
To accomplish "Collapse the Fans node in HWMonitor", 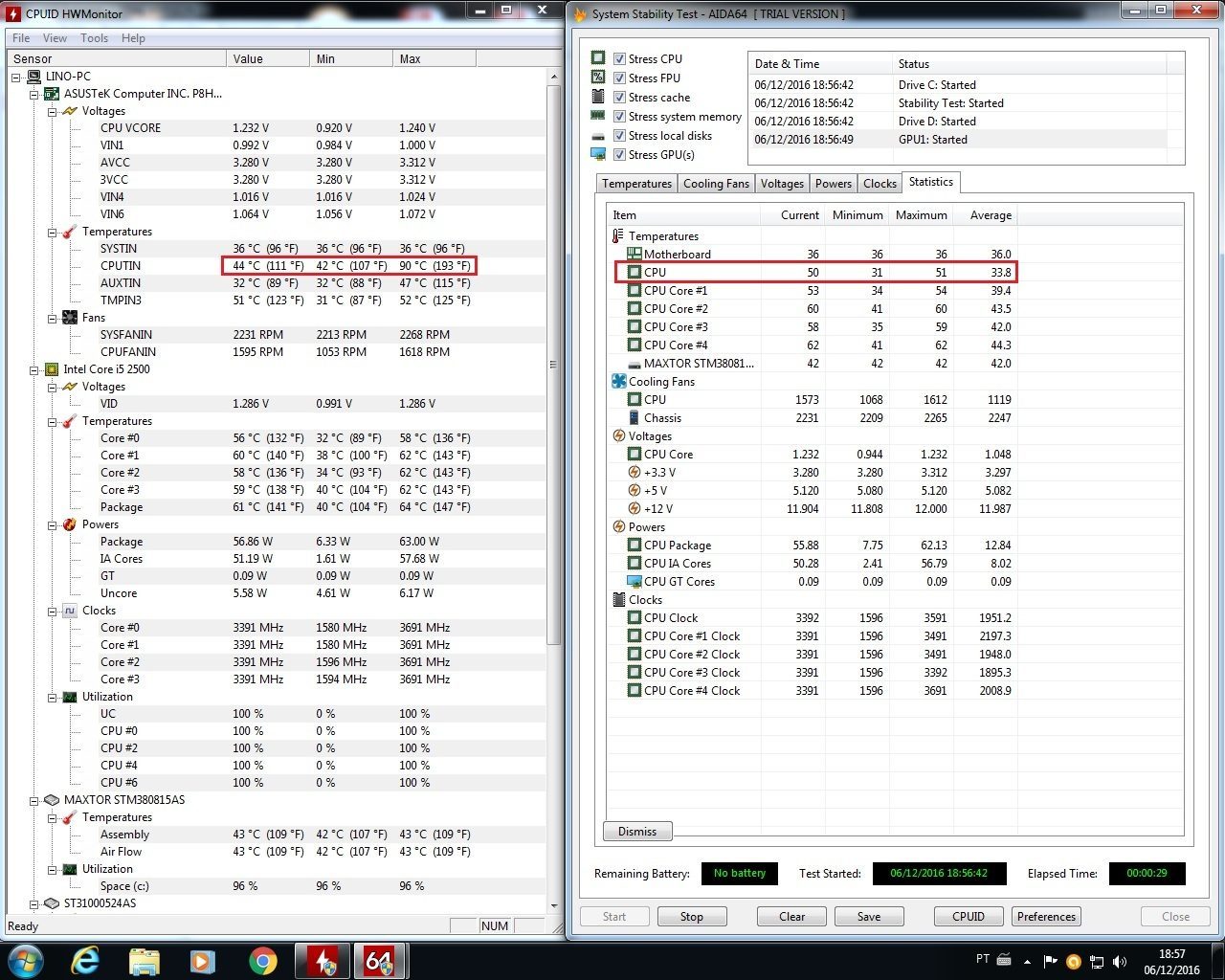I will [53, 318].
